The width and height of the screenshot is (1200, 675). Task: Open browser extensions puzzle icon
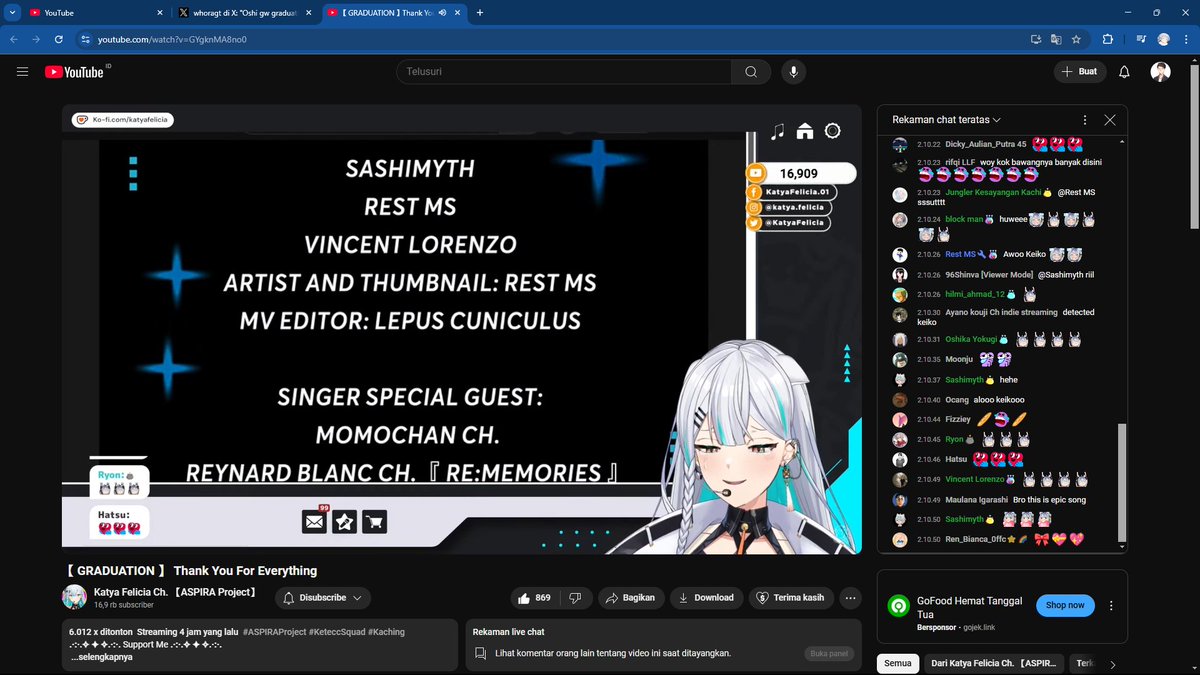pos(1108,39)
